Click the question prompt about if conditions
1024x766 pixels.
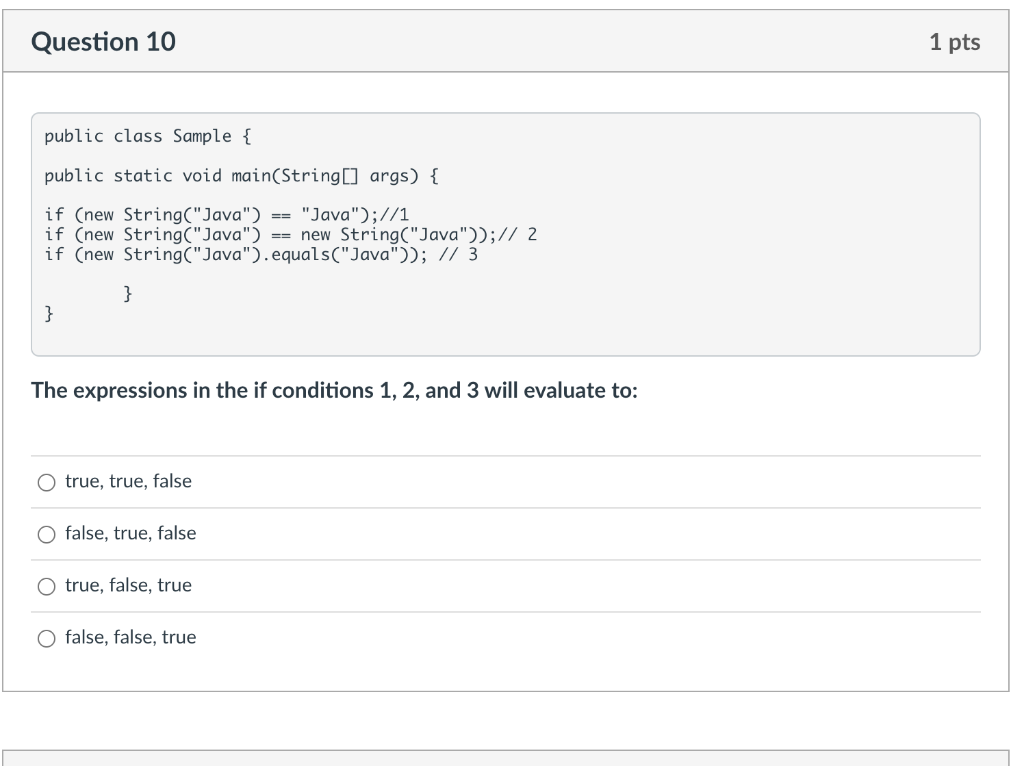[334, 391]
